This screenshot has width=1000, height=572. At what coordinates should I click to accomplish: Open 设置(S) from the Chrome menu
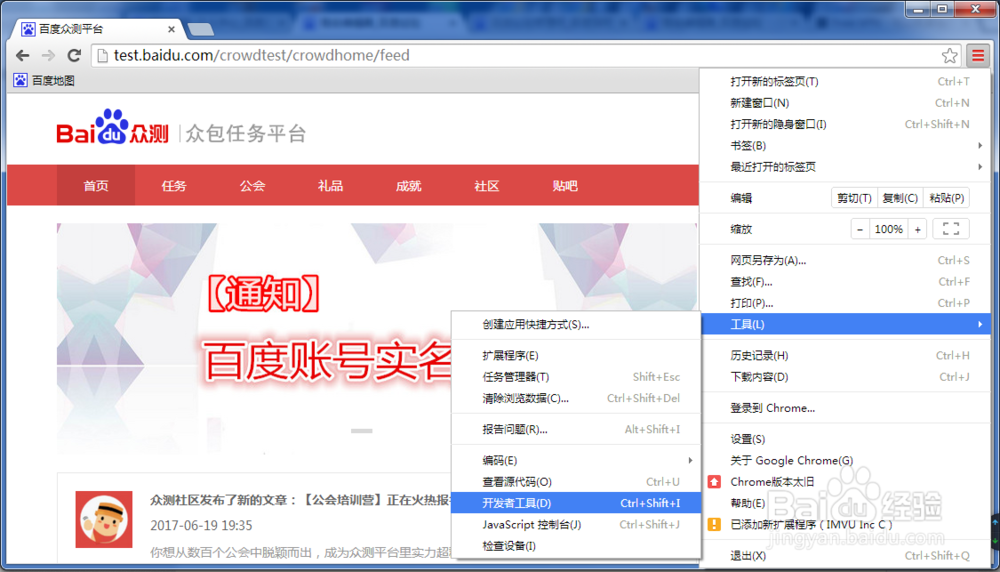[x=845, y=439]
